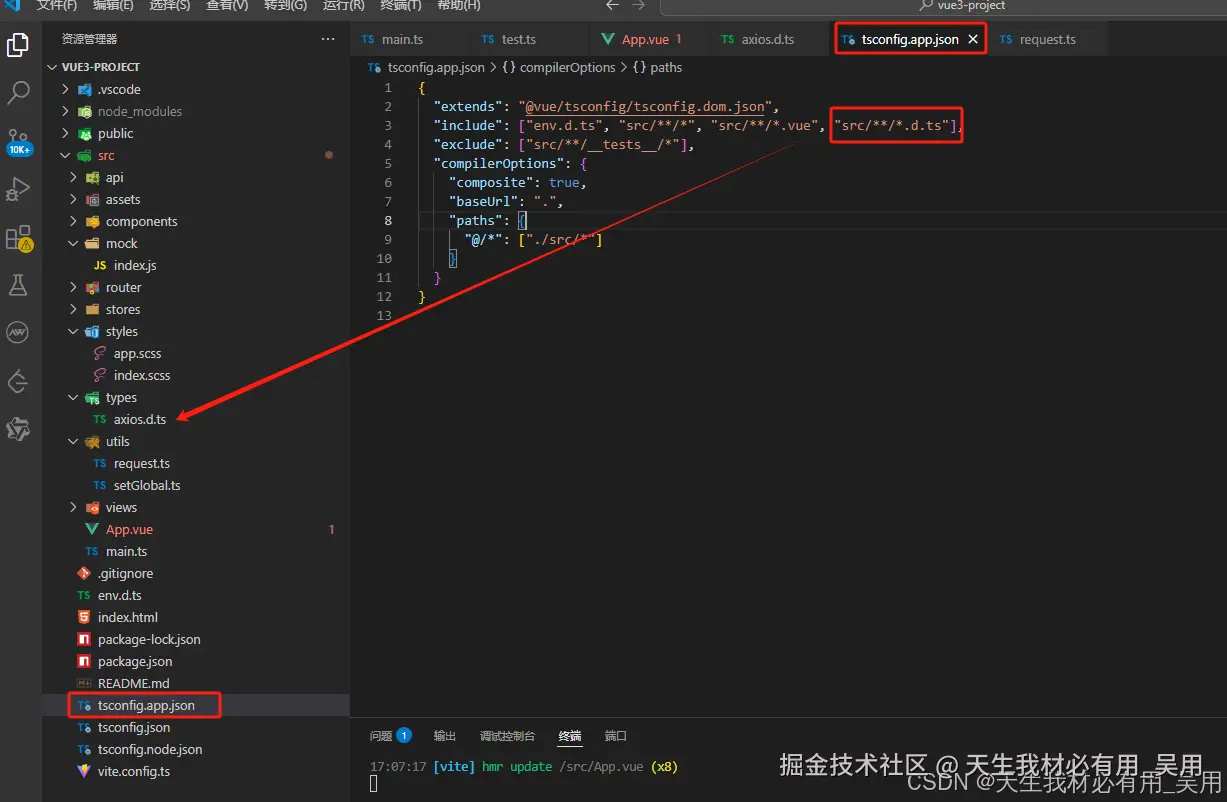Switch to the 输出 panel tab
Image resolution: width=1227 pixels, height=802 pixels.
pyautogui.click(x=445, y=736)
